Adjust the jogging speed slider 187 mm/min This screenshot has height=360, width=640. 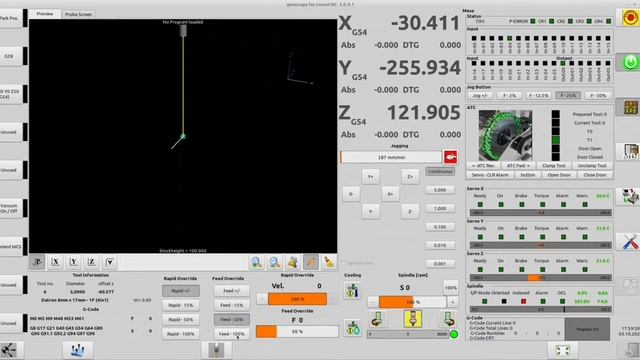point(391,157)
